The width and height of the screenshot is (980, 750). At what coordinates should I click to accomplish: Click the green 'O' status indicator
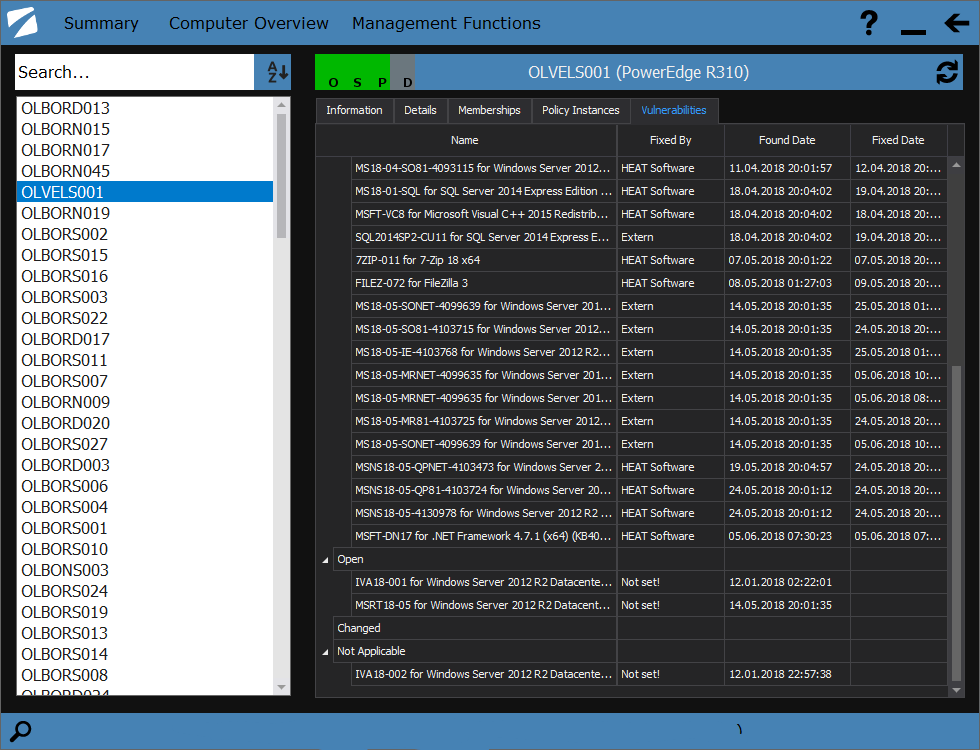coord(333,73)
